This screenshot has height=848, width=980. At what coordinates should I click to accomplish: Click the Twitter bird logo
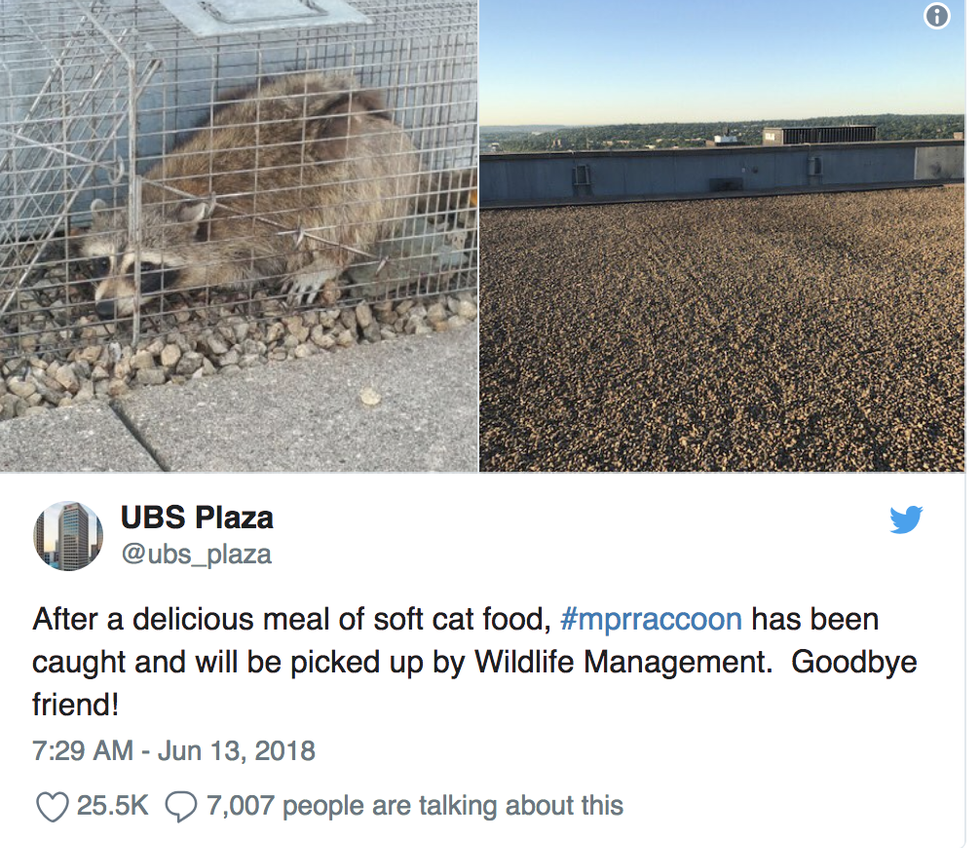click(x=906, y=519)
